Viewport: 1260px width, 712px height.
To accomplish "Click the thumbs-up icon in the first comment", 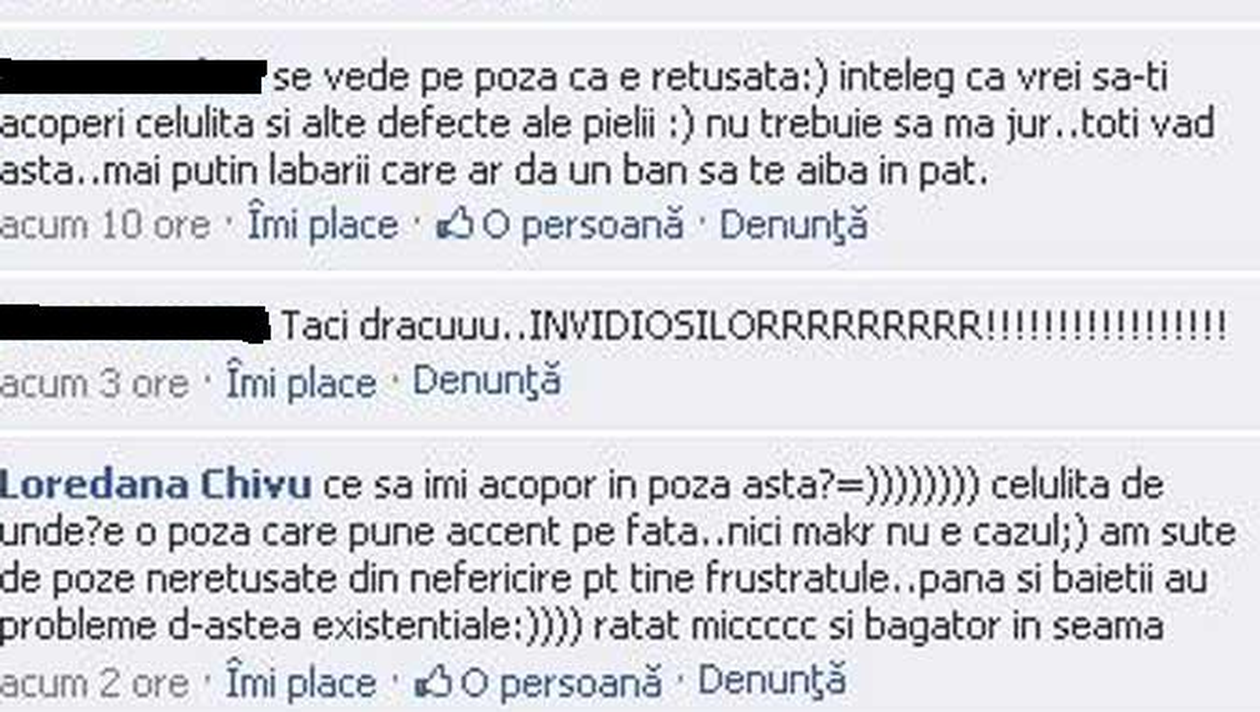I will [x=455, y=224].
